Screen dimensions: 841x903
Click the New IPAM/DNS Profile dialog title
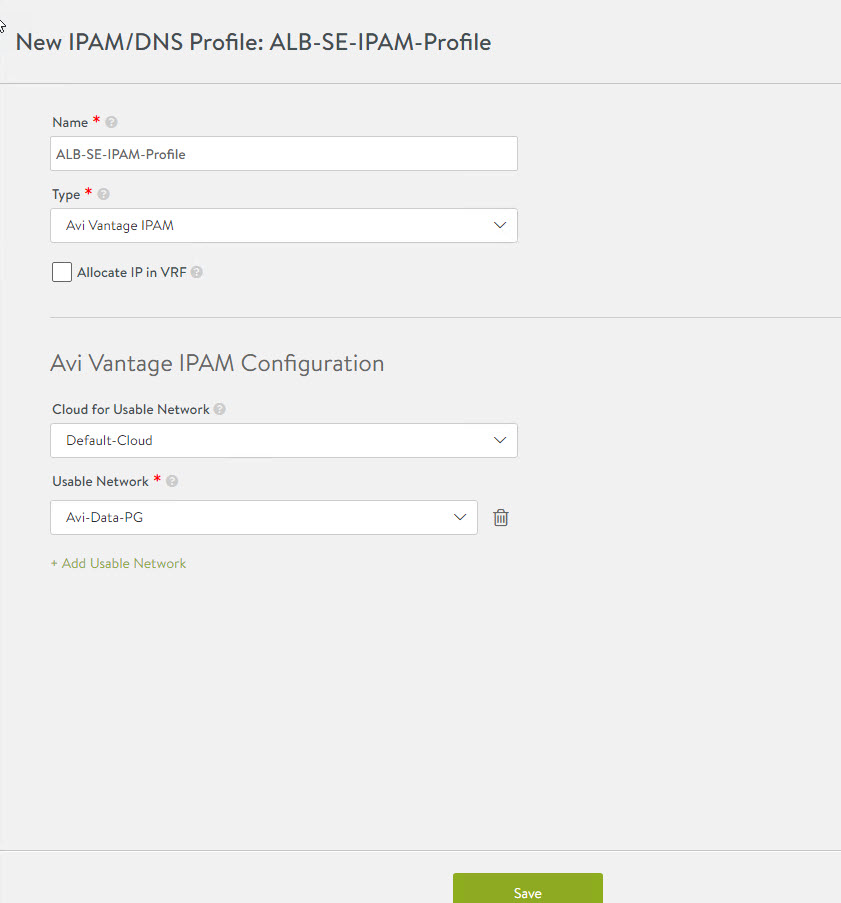(253, 42)
